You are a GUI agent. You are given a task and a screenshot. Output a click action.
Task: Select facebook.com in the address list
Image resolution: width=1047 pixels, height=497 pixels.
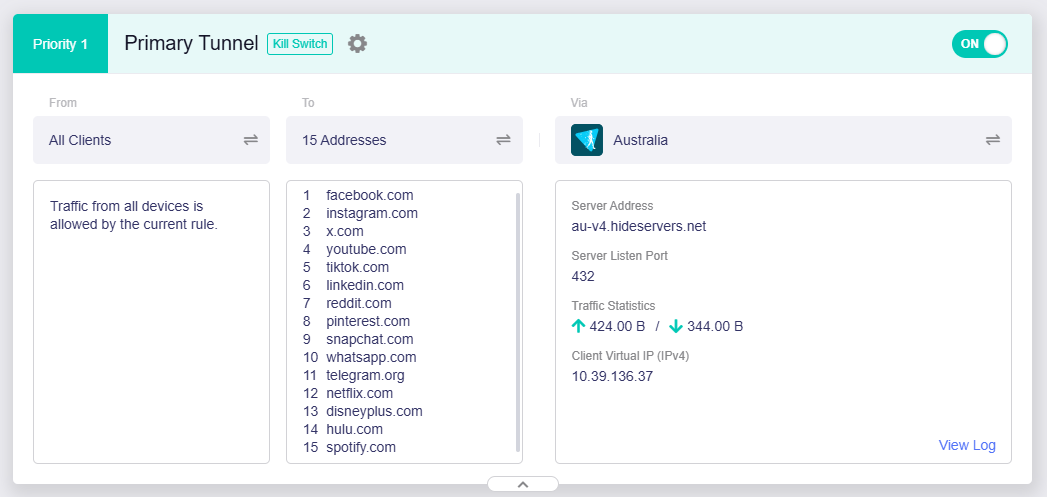pyautogui.click(x=369, y=195)
